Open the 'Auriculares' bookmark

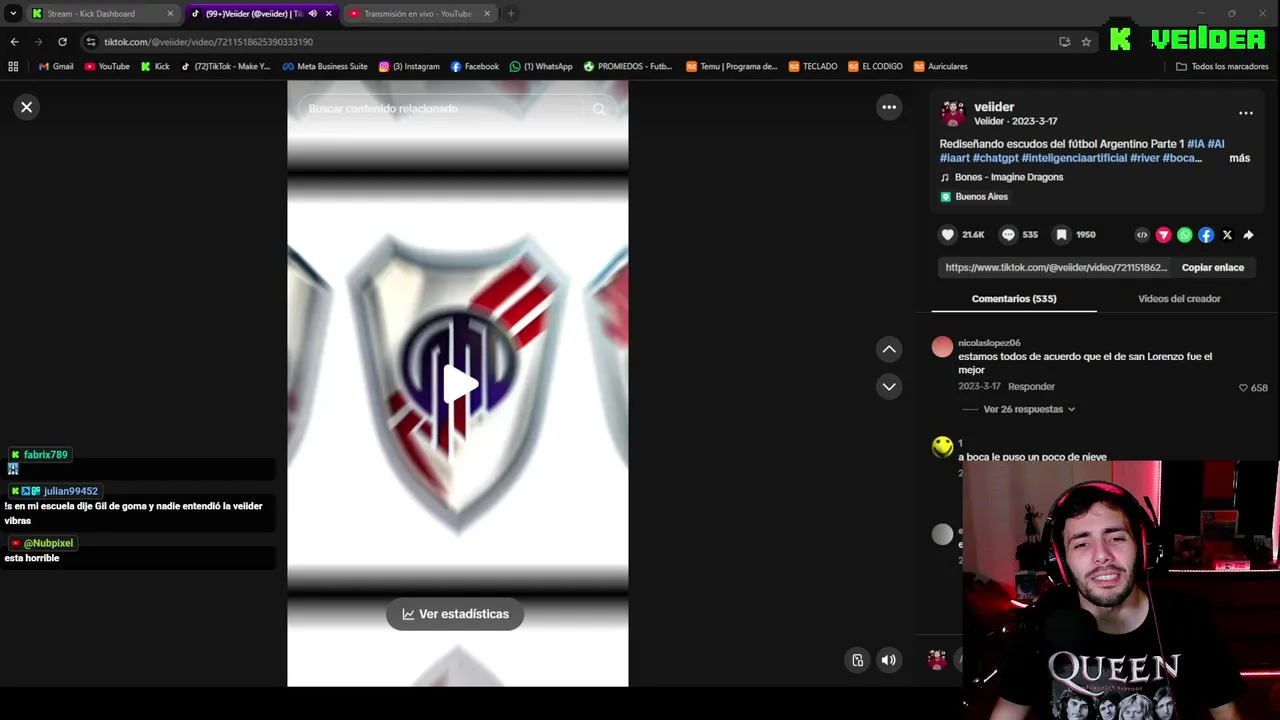[940, 67]
